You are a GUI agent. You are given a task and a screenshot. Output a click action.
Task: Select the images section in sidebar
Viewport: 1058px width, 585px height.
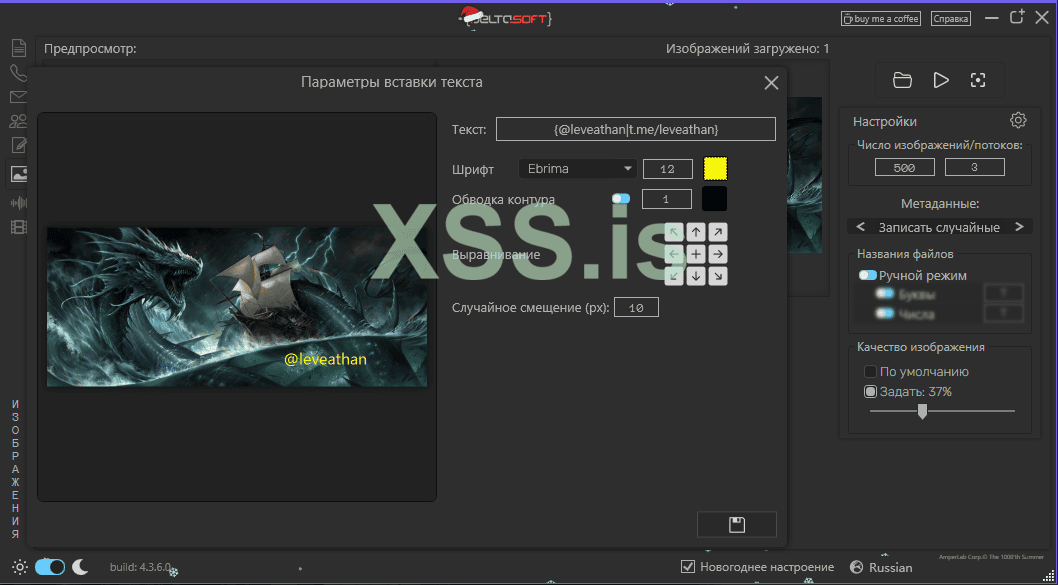(18, 174)
